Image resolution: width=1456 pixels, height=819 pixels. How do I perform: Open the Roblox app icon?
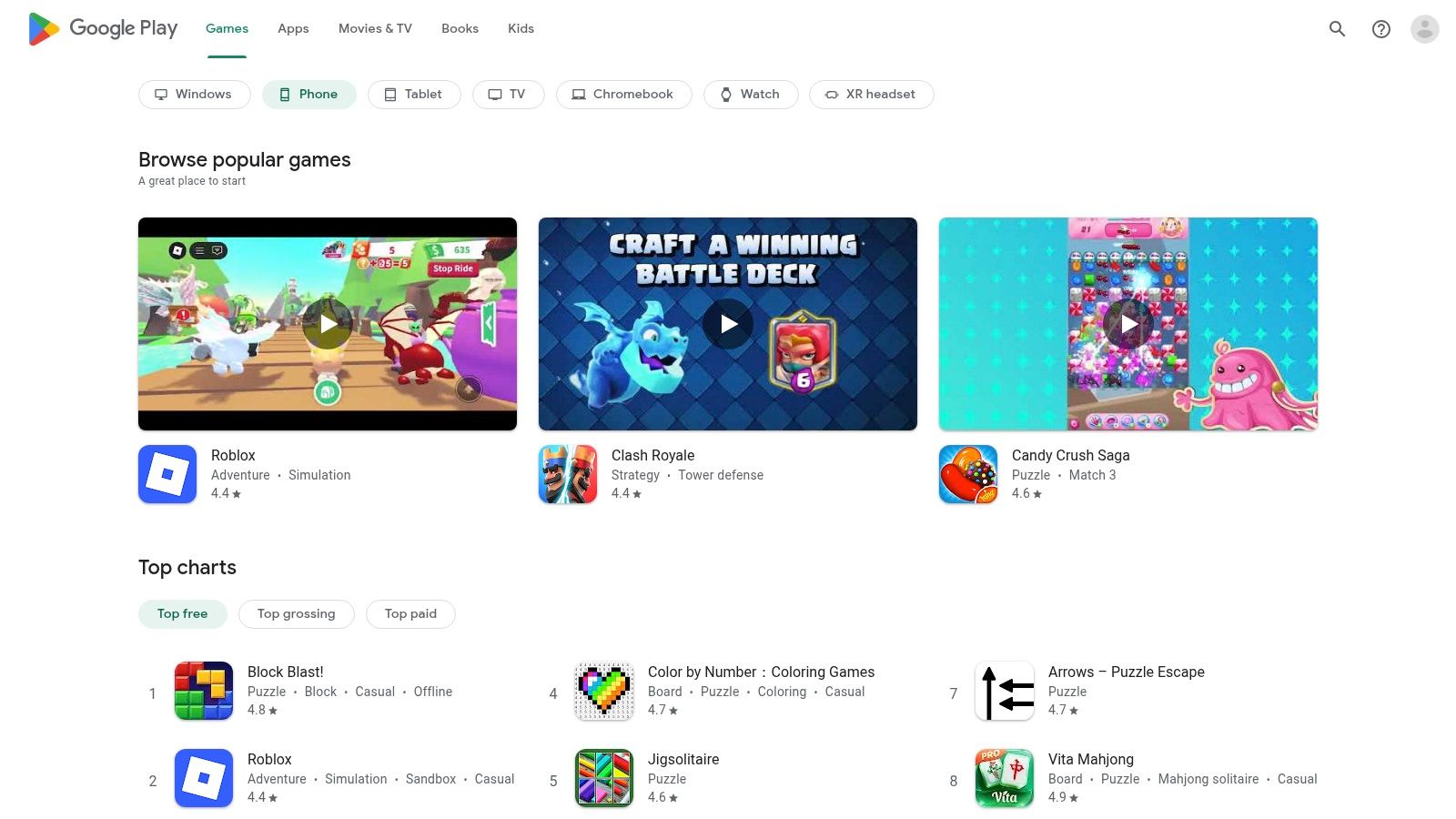click(167, 473)
